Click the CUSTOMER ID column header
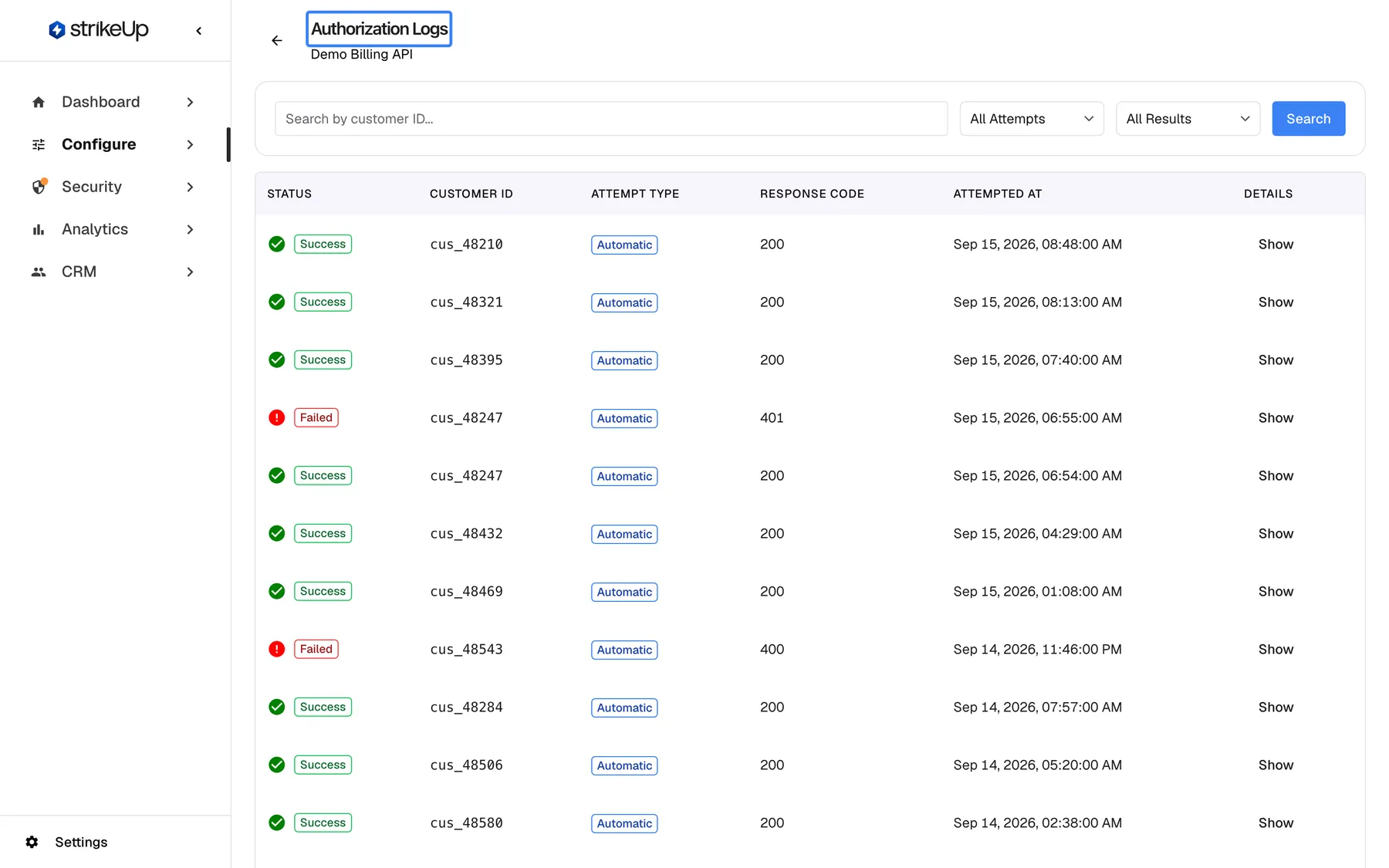This screenshot has width=1389, height=868. [x=471, y=194]
